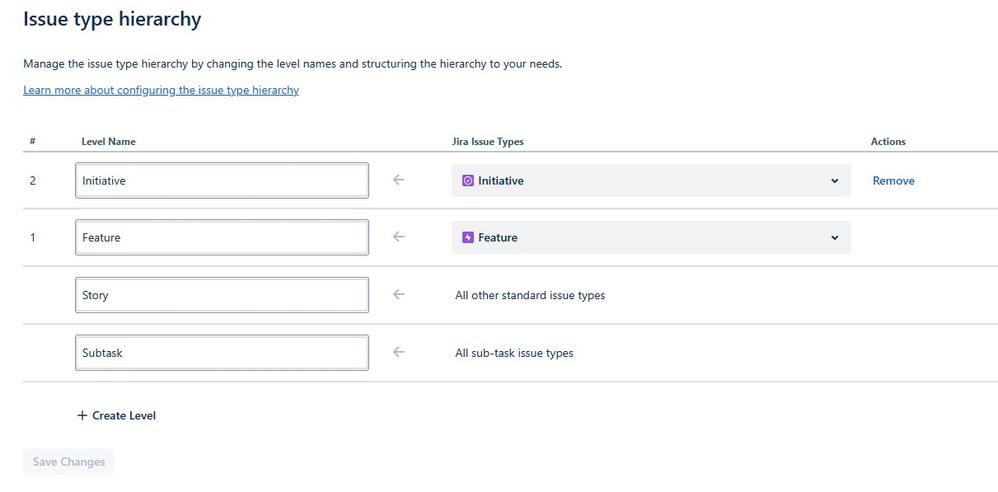Click the arrow icon beside Initiative level
The width and height of the screenshot is (998, 492).
click(399, 181)
